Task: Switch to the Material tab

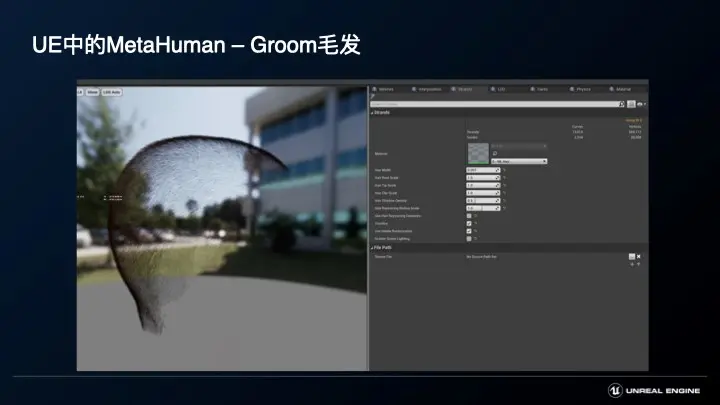Action: 620,89
